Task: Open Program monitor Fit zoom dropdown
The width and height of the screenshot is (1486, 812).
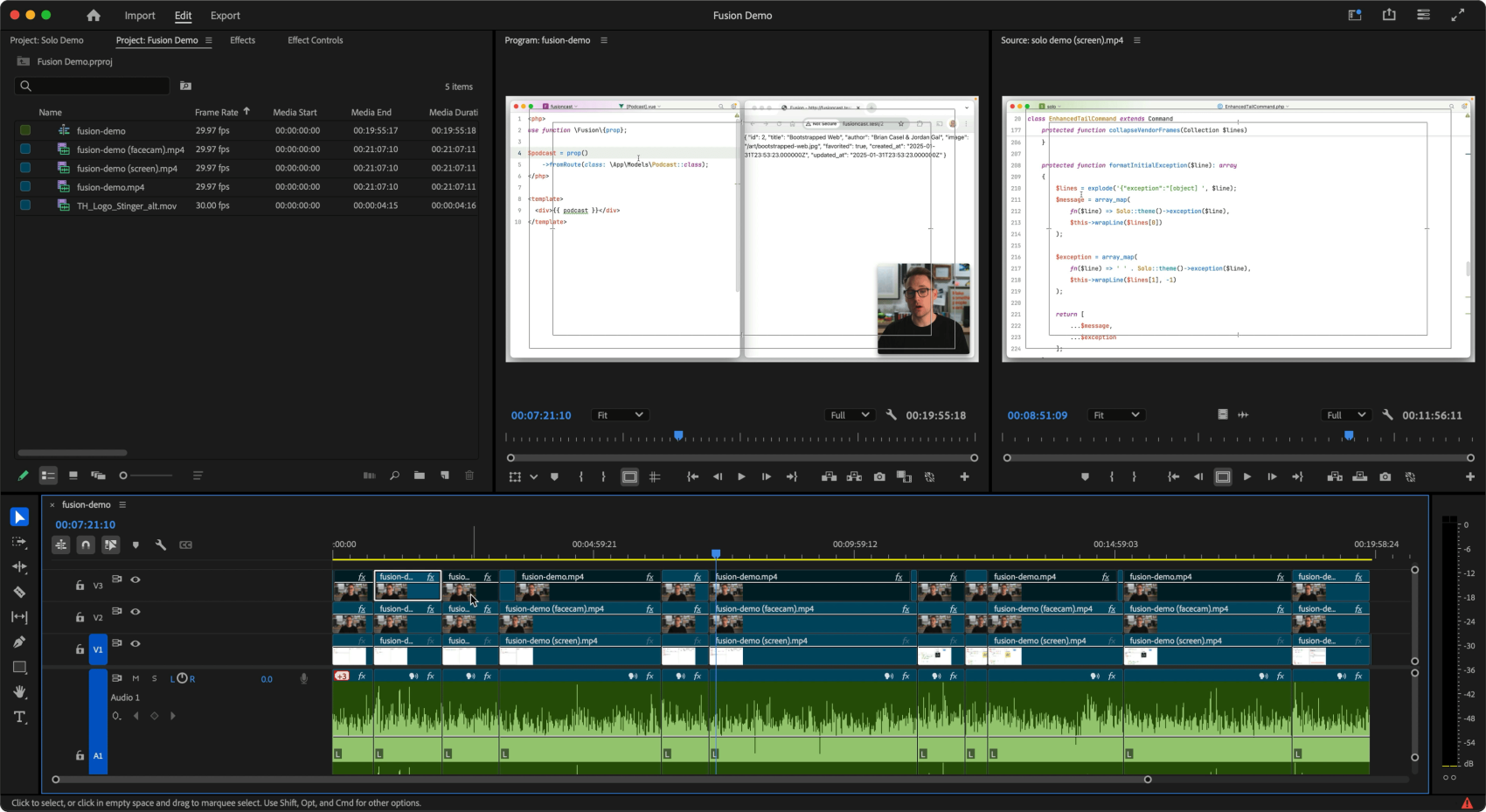Action: (620, 415)
